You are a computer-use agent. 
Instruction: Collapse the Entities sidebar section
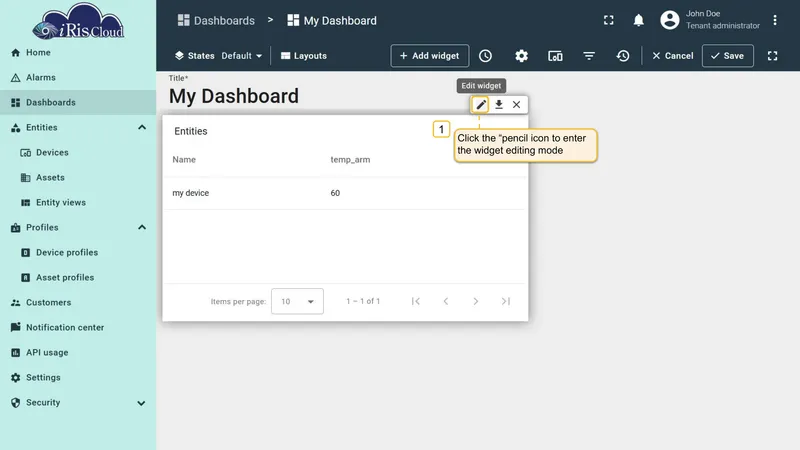[x=142, y=128]
